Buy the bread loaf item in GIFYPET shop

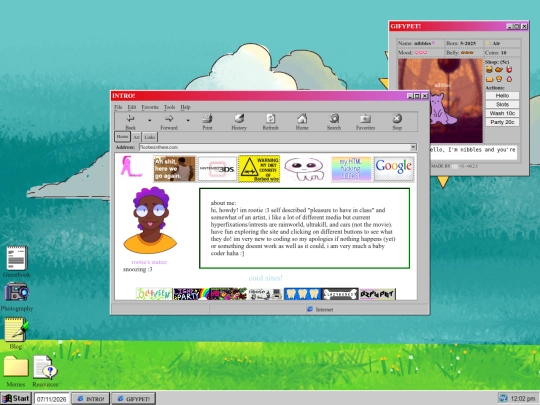(x=489, y=79)
